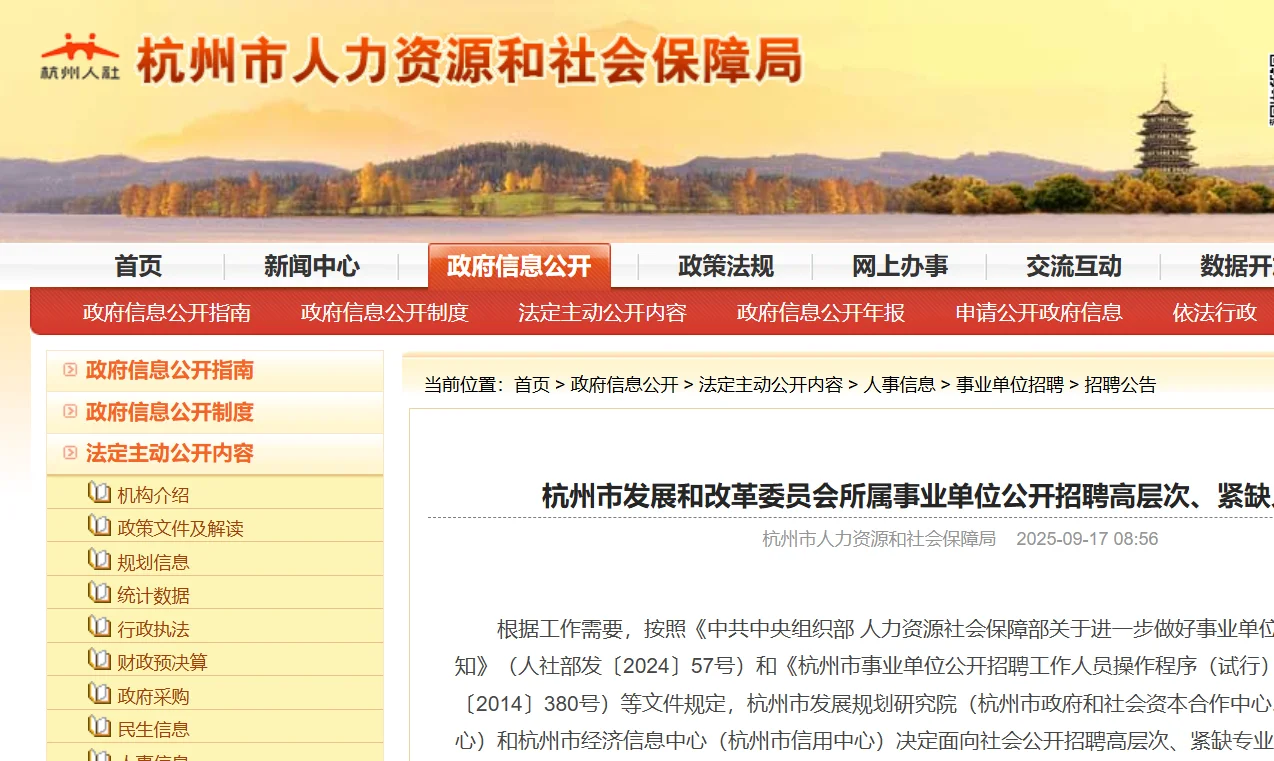Click the book icon beside 行政执法
The width and height of the screenshot is (1274, 761).
point(99,627)
